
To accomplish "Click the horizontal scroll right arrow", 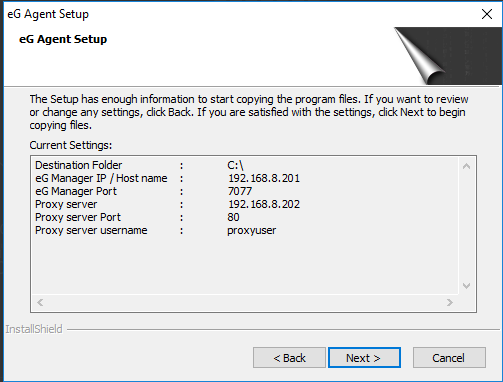I will [x=450, y=302].
